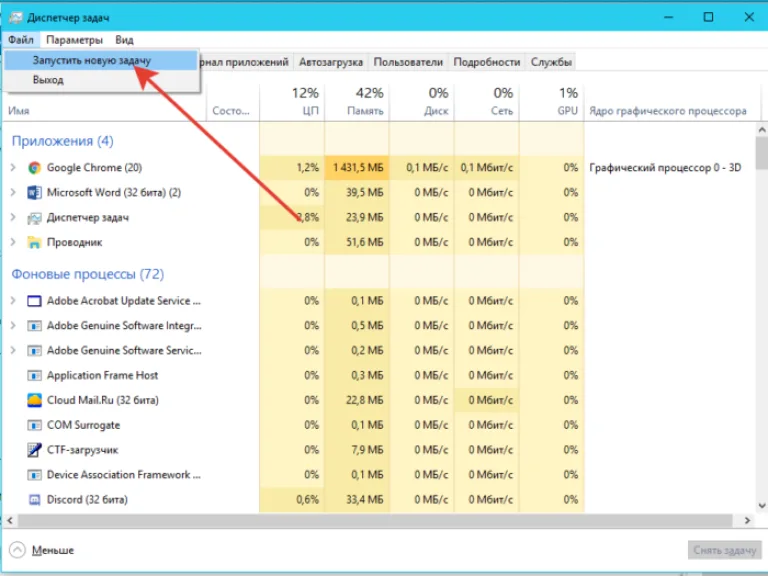Switch to the Подробности tab
The width and height of the screenshot is (768, 576).
coord(486,62)
